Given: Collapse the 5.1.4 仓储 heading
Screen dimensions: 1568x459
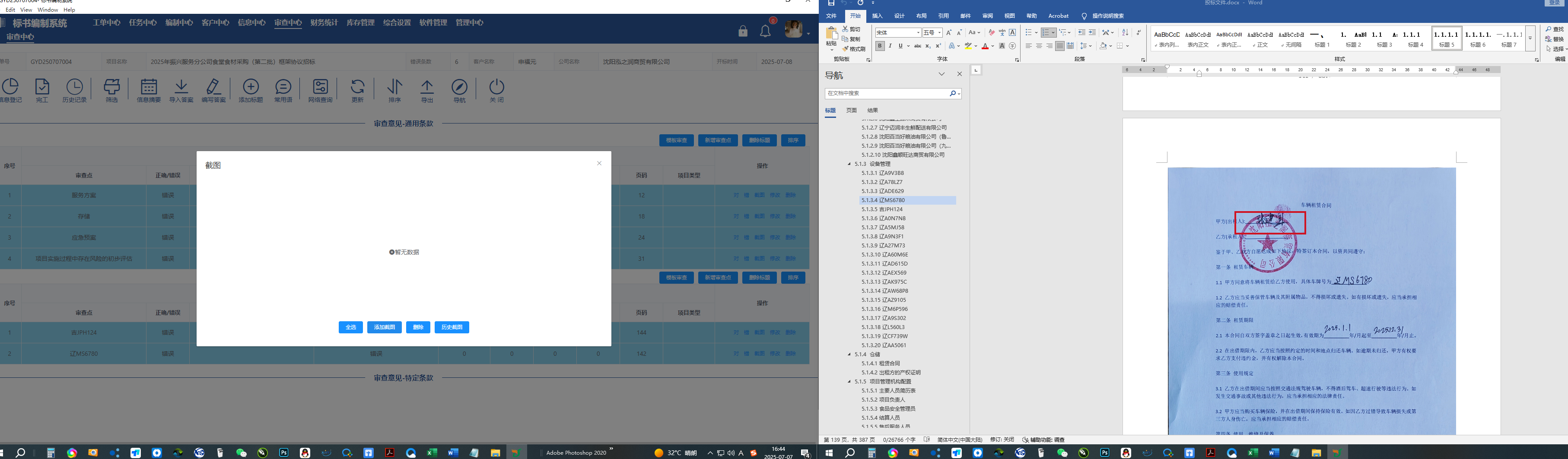Looking at the screenshot, I should [849, 355].
